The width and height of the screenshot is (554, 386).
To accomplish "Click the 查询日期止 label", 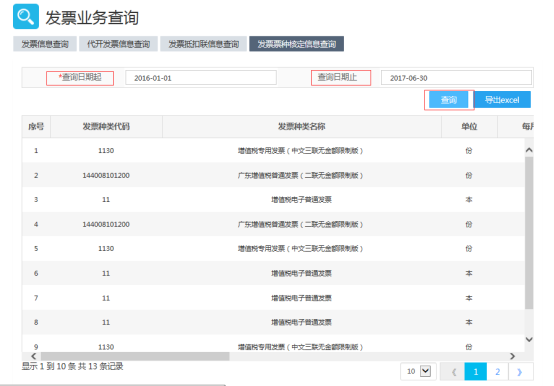I will point(337,77).
